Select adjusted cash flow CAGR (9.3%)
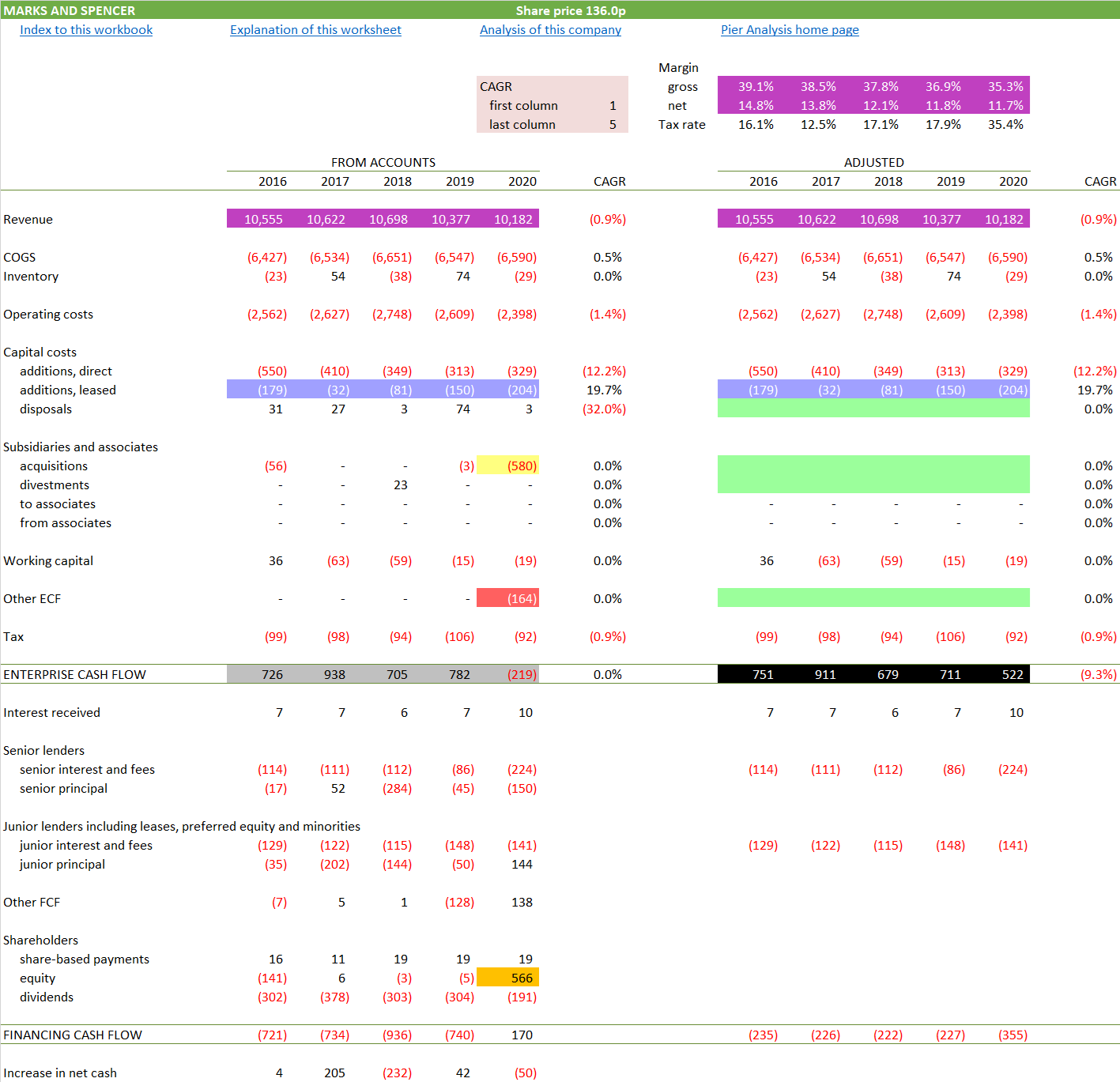The height and width of the screenshot is (1082, 1120). pyautogui.click(x=1099, y=675)
